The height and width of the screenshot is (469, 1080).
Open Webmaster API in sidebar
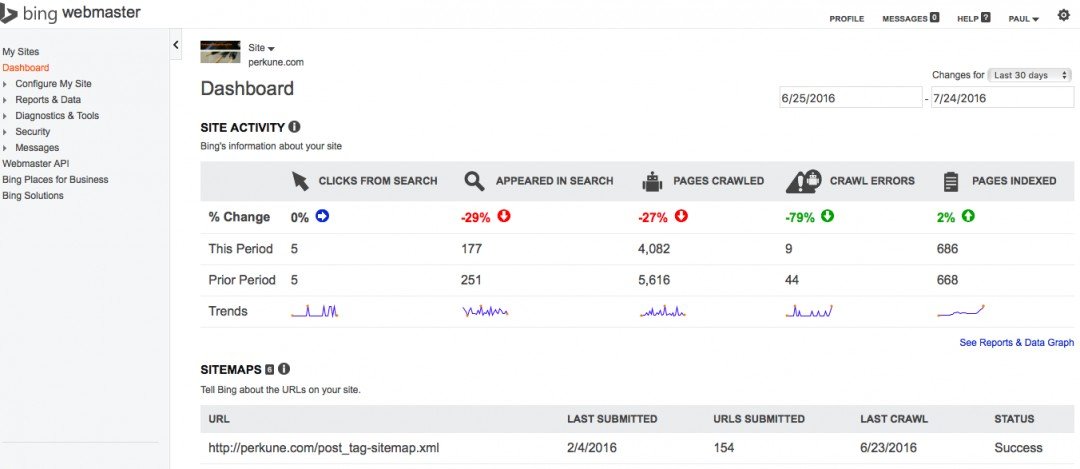[x=35, y=163]
